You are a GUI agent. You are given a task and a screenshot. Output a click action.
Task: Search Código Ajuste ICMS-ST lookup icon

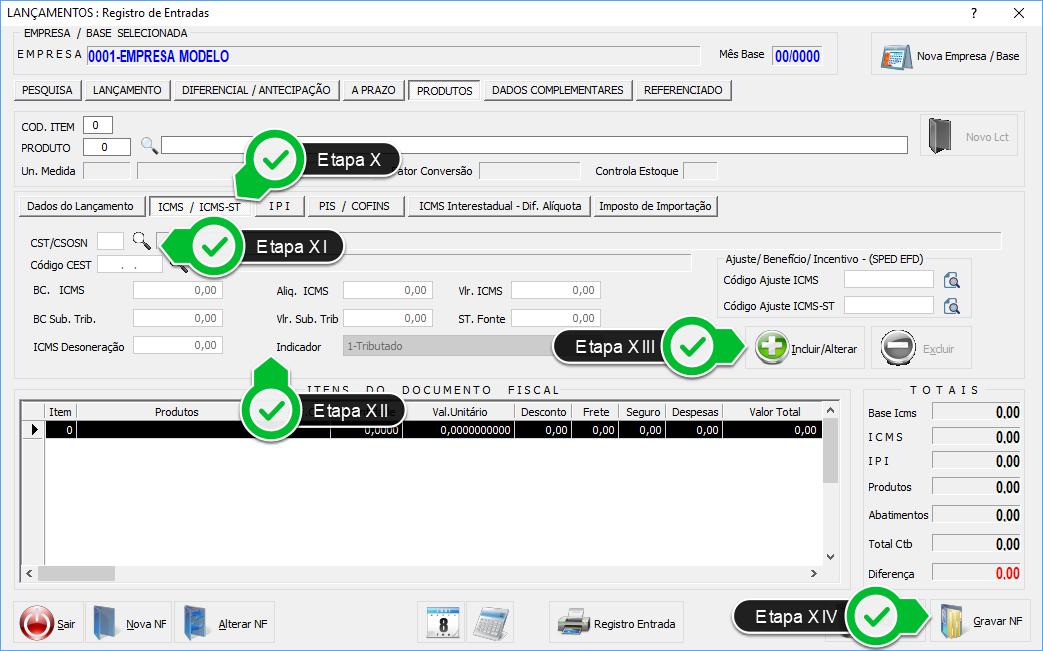(x=952, y=306)
